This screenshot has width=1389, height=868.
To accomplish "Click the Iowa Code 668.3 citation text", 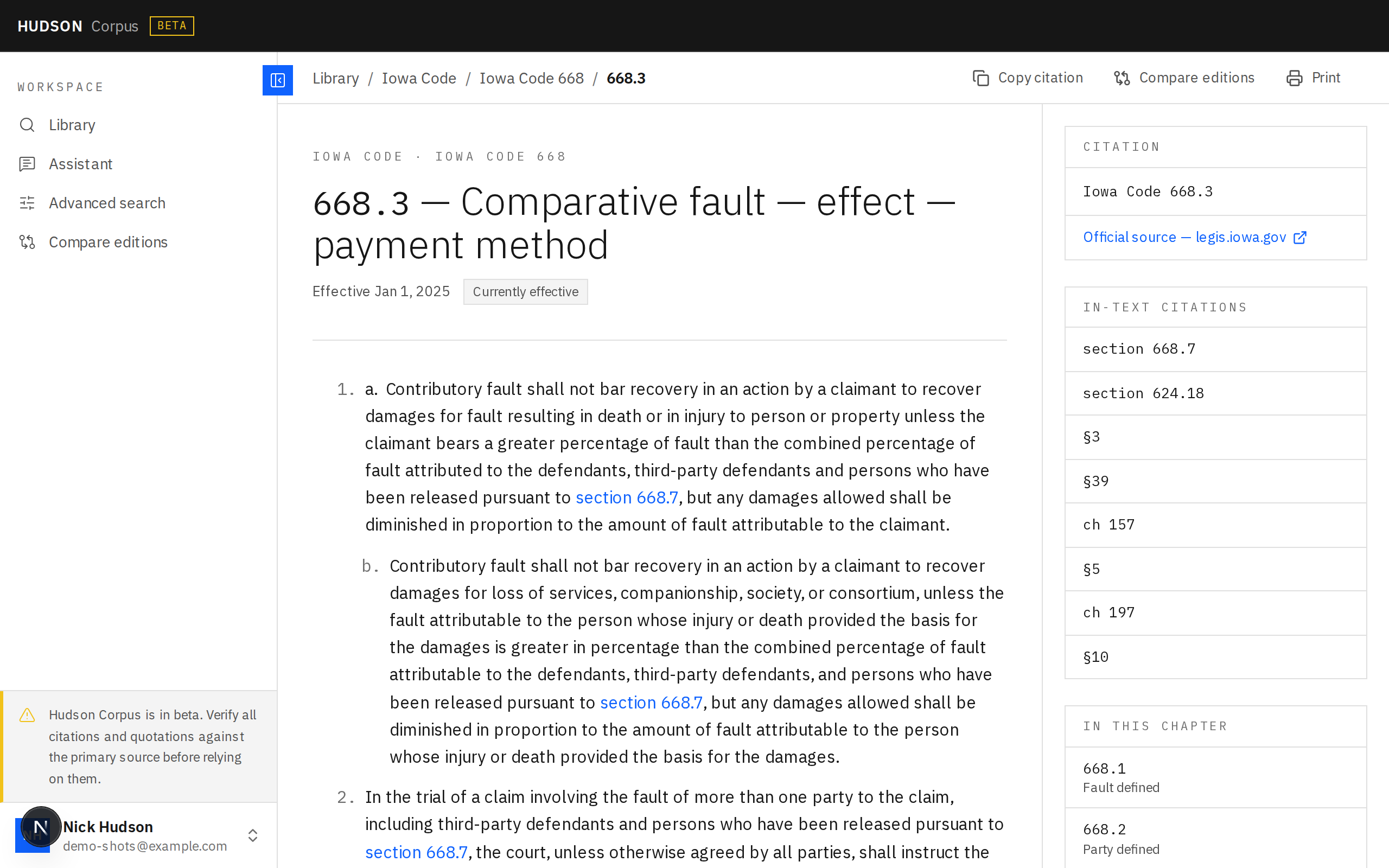I will 1148,192.
